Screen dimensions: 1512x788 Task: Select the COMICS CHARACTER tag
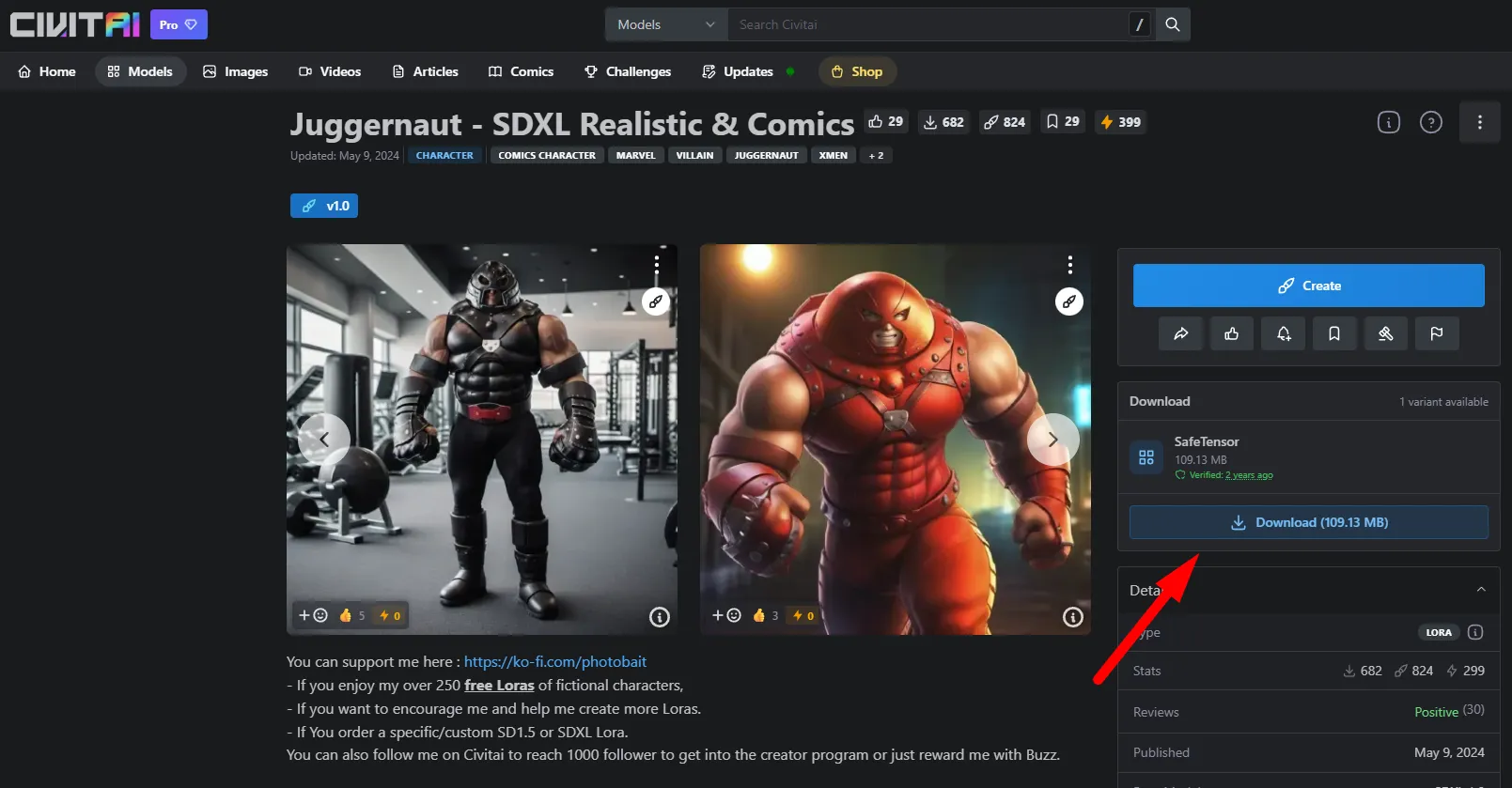[547, 156]
